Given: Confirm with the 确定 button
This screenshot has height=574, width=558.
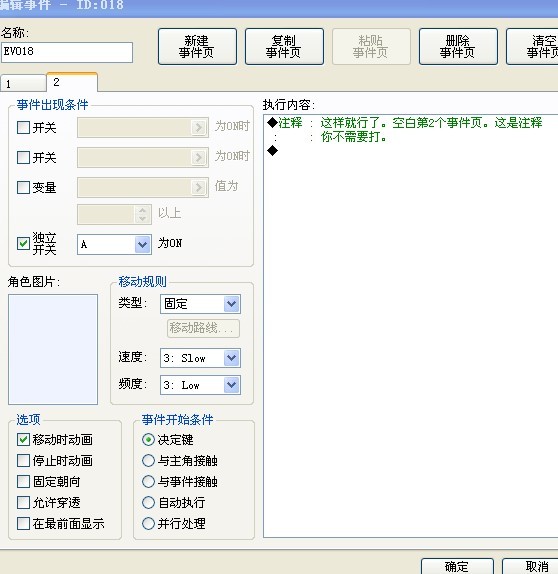Looking at the screenshot, I should click(457, 566).
